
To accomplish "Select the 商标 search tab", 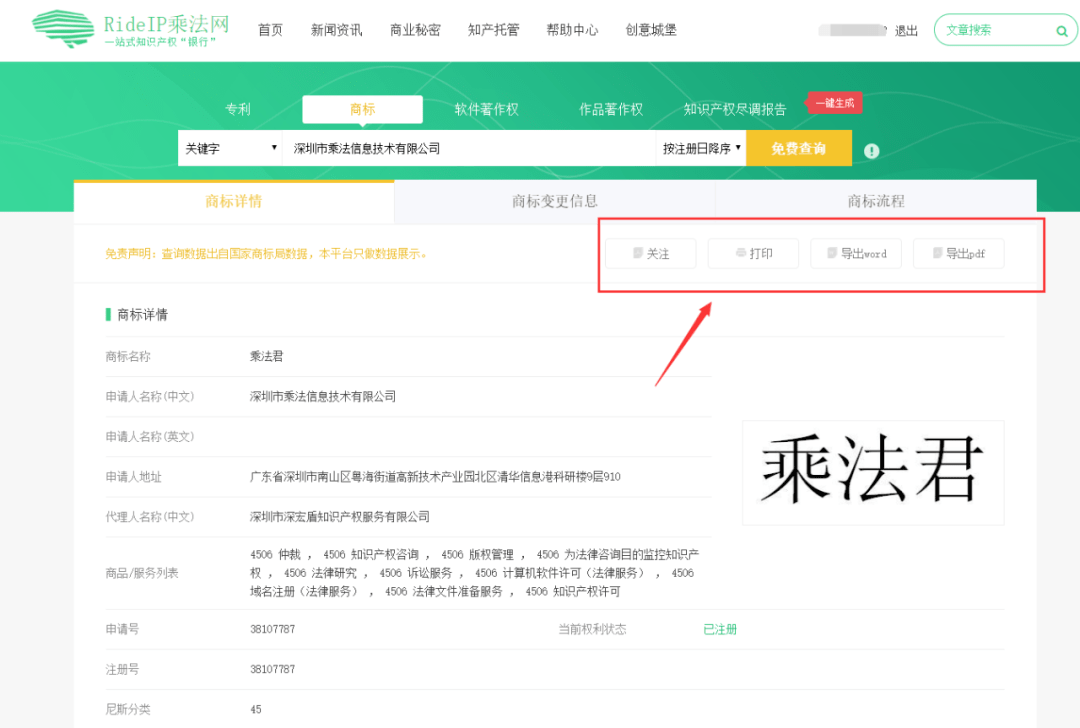I will pos(362,109).
